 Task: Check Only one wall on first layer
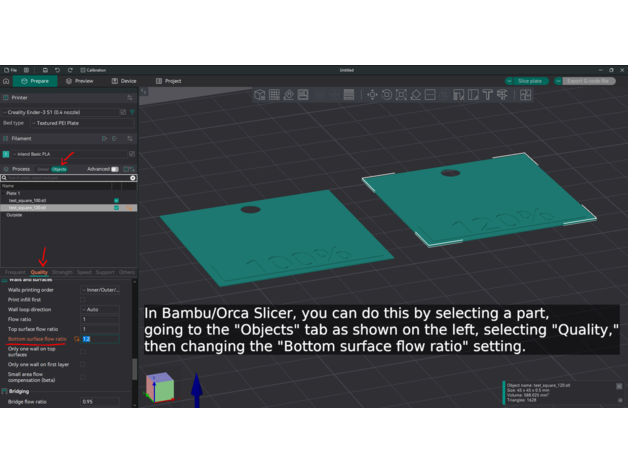click(x=84, y=364)
